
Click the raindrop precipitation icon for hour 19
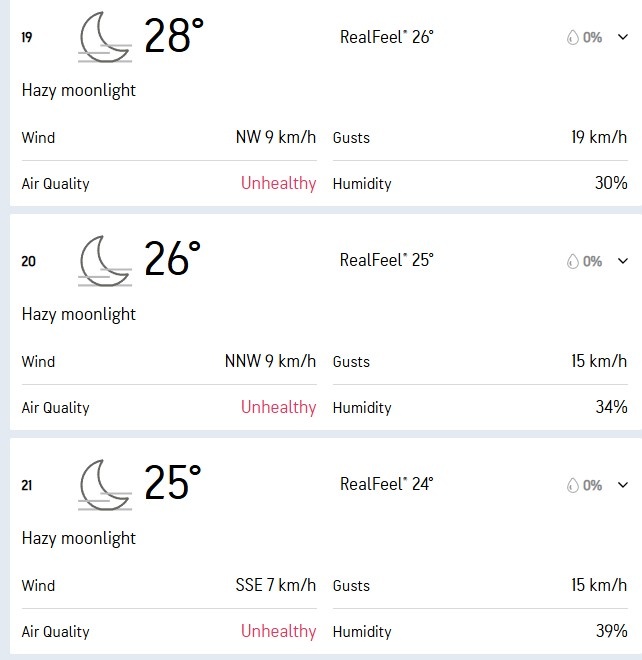click(572, 37)
